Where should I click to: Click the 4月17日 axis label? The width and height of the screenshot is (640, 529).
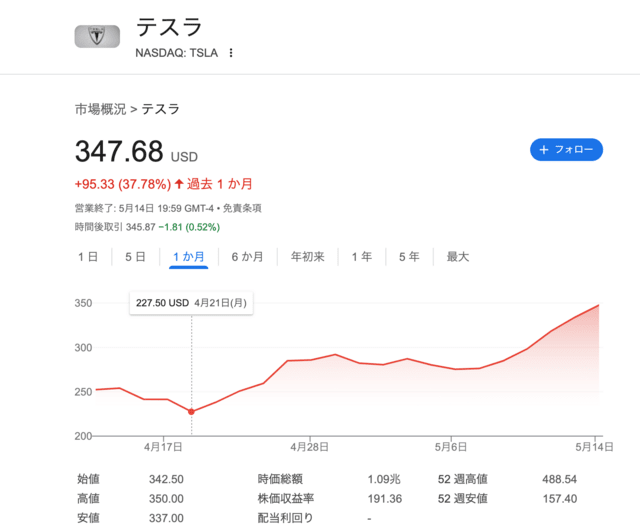tap(163, 447)
